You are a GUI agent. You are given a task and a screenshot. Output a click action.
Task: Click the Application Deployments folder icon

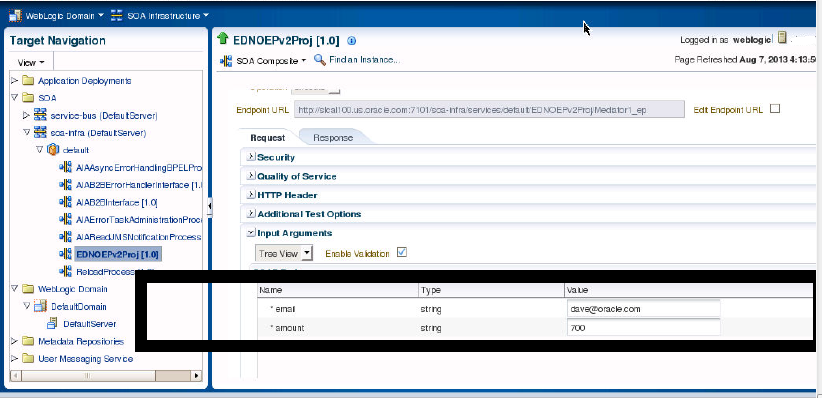tap(28, 81)
